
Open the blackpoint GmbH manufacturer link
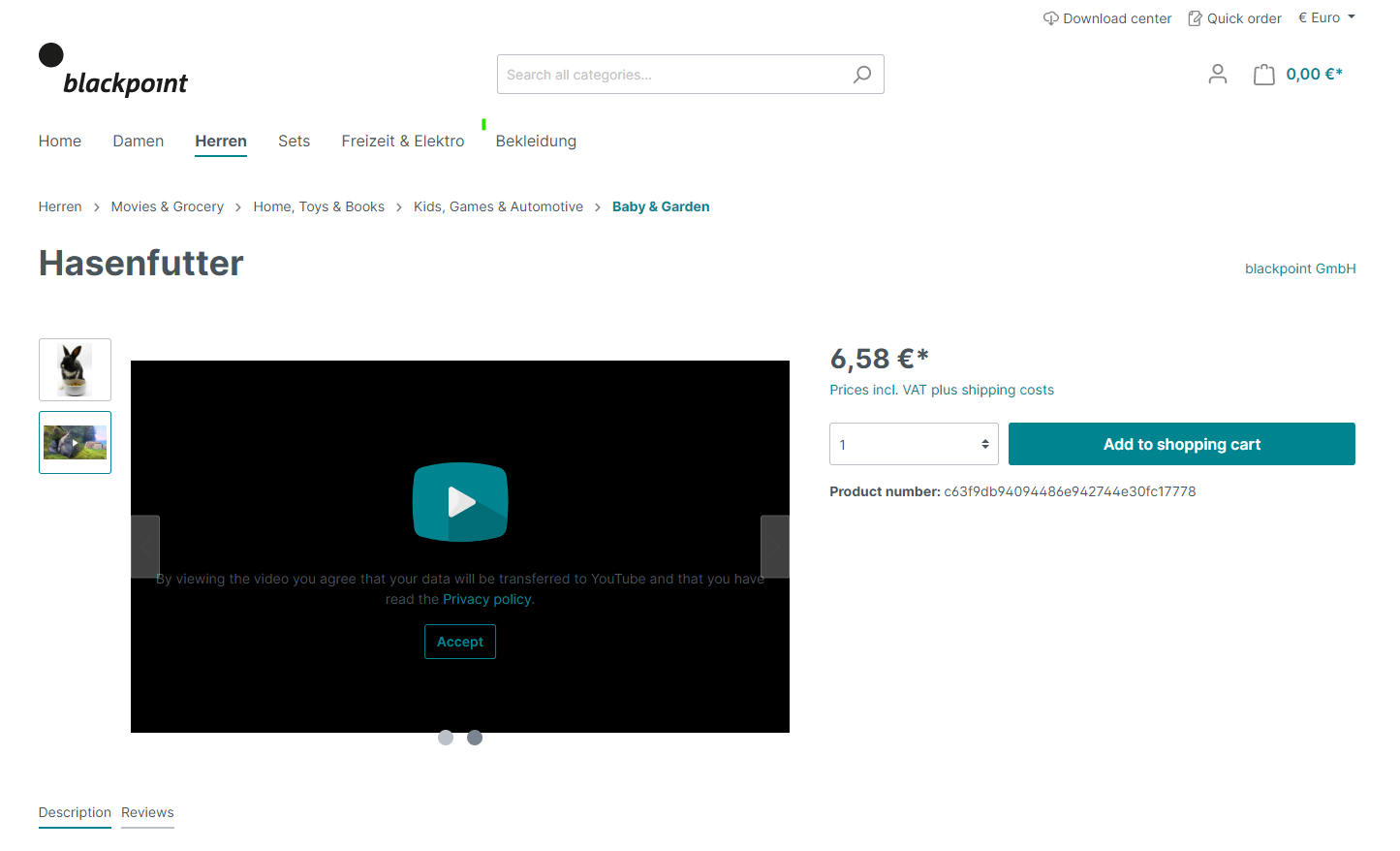point(1300,268)
